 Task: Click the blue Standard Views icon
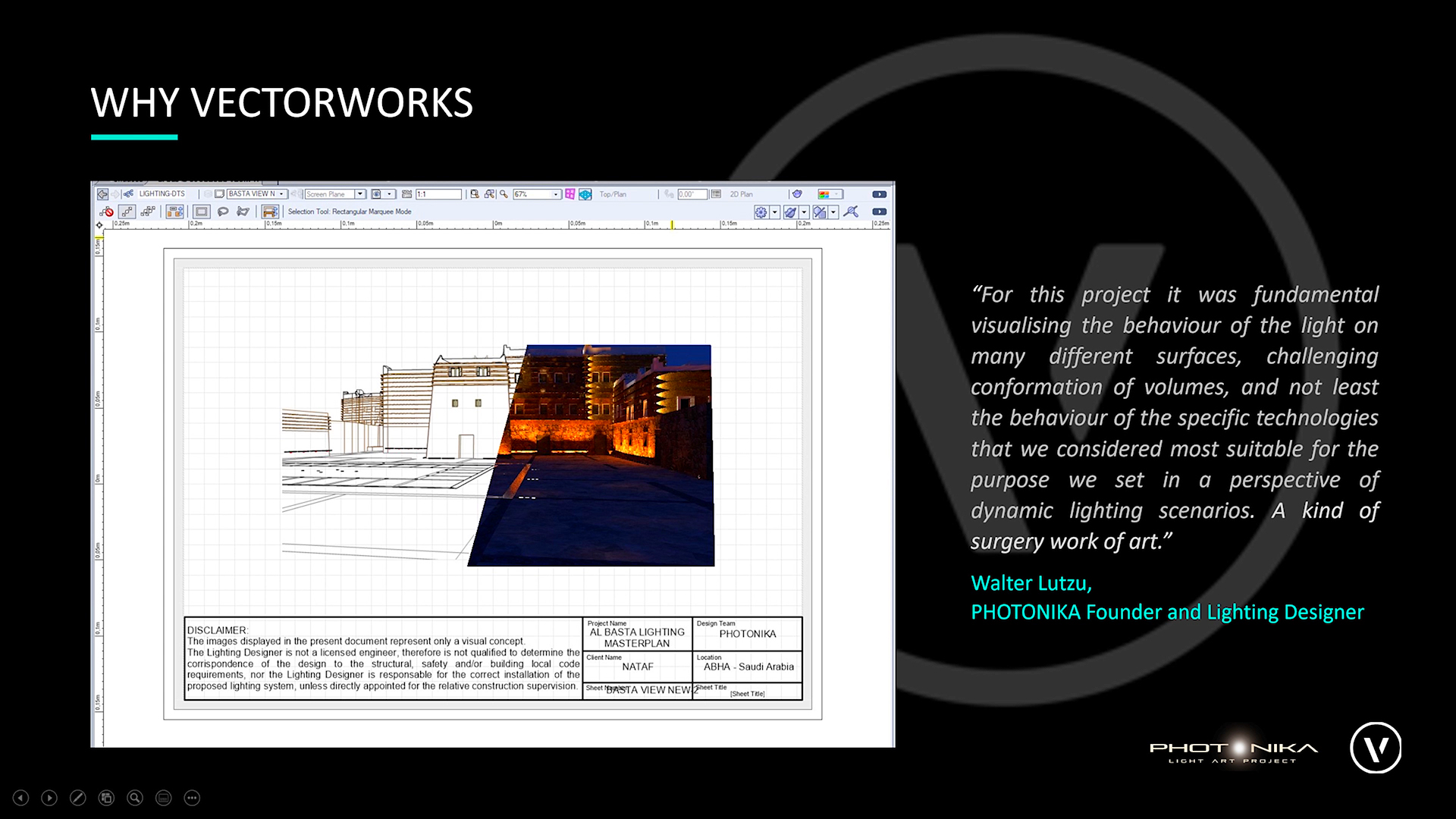tap(585, 194)
